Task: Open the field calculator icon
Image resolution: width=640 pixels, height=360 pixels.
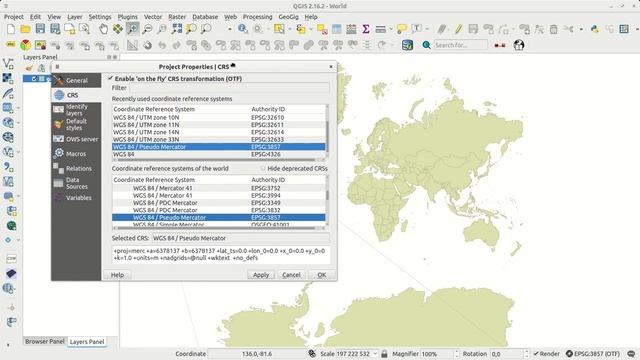Action: coord(351,29)
